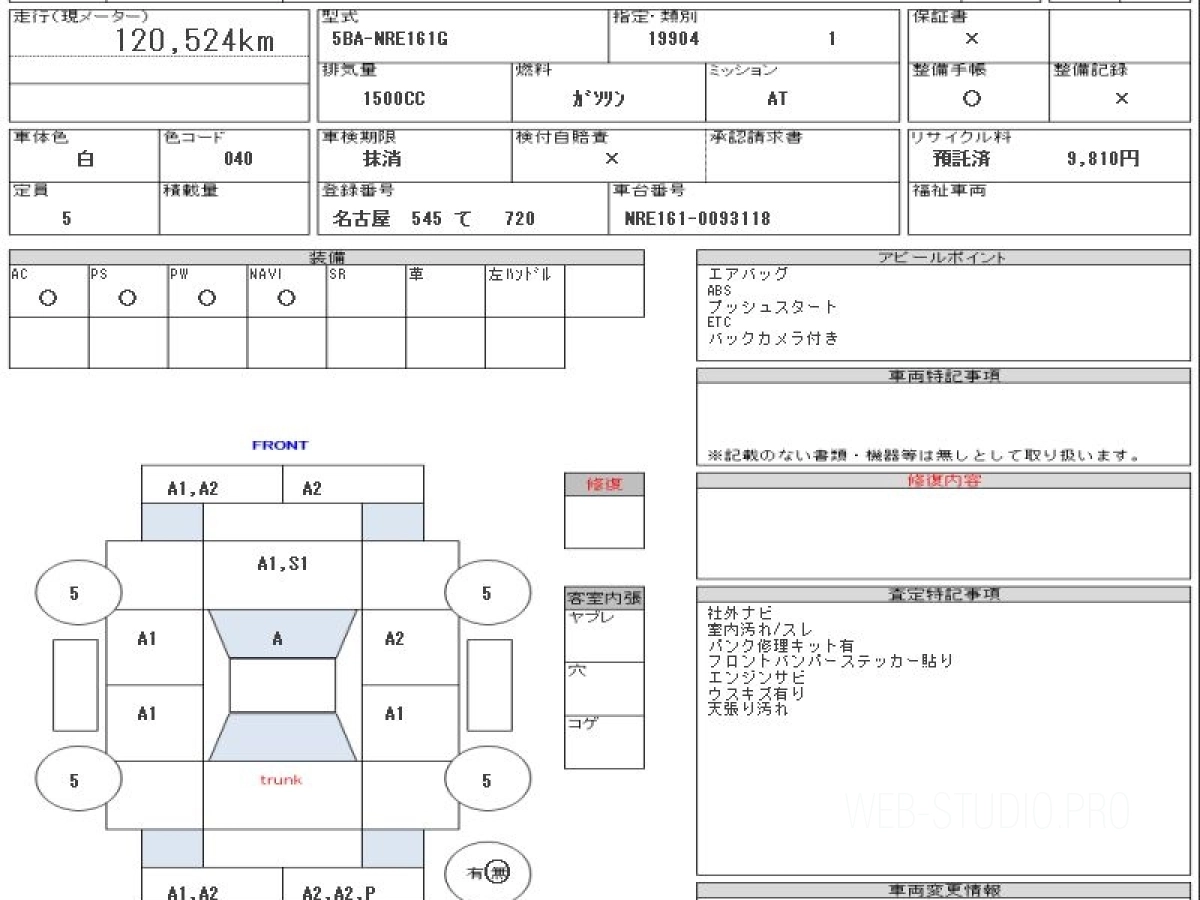Screen dimensions: 1200x900
Task: Click the front door panel marked A2
Action: coord(410,647)
